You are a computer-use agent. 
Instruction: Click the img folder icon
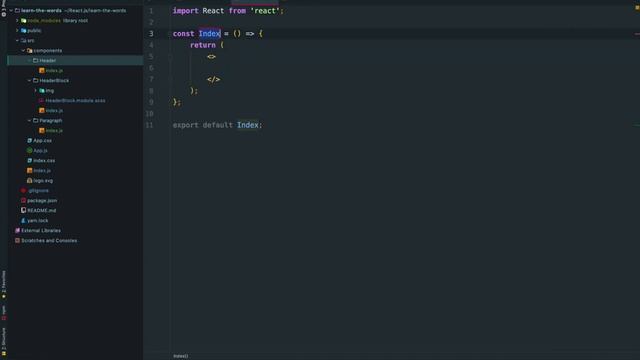click(42, 91)
